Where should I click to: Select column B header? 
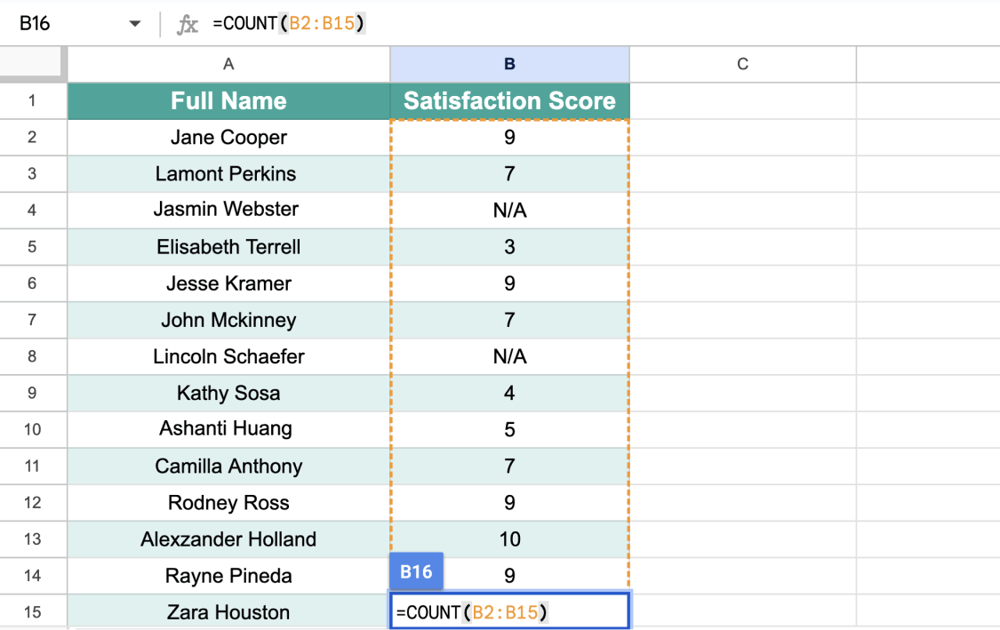tap(509, 64)
